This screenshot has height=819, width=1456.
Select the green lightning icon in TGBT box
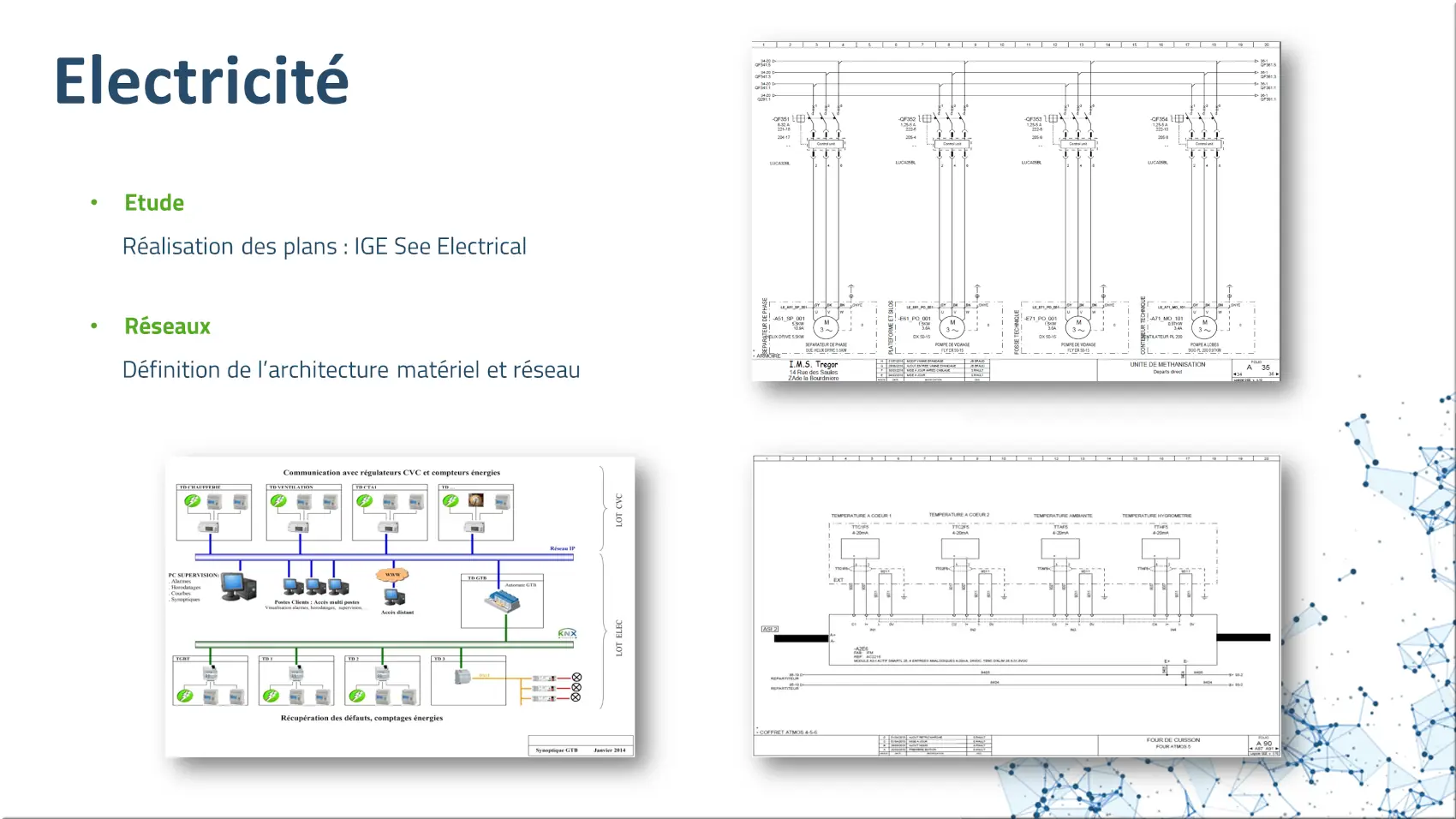coord(184,696)
